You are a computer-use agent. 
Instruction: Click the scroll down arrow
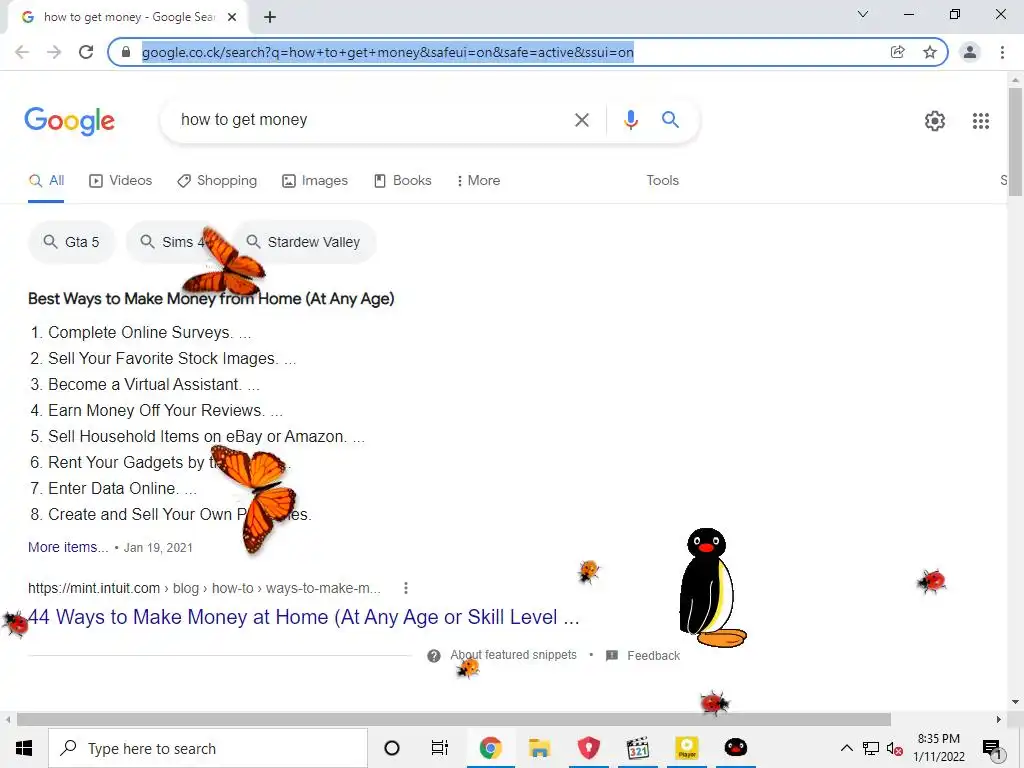click(x=1015, y=703)
